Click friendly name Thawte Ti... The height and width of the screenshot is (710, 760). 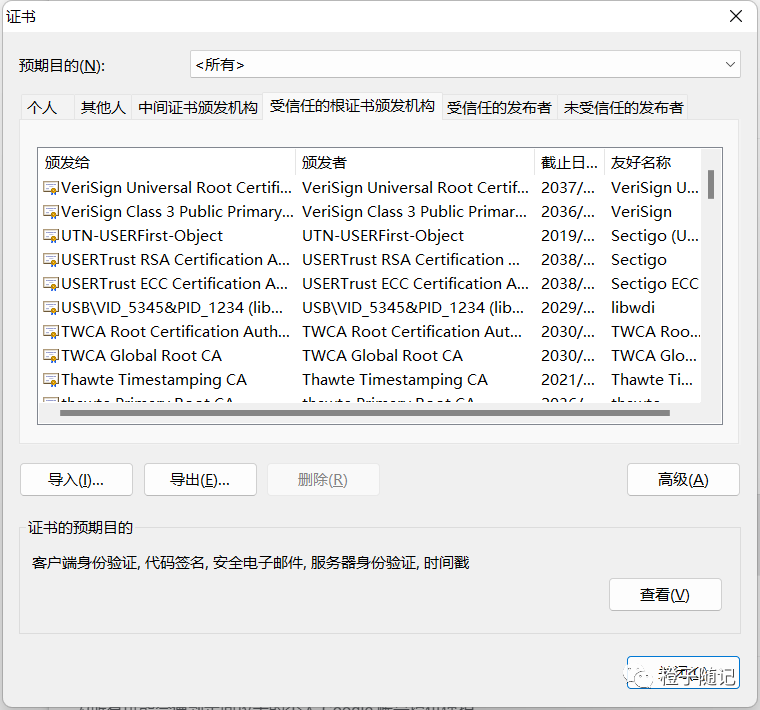pyautogui.click(x=651, y=379)
